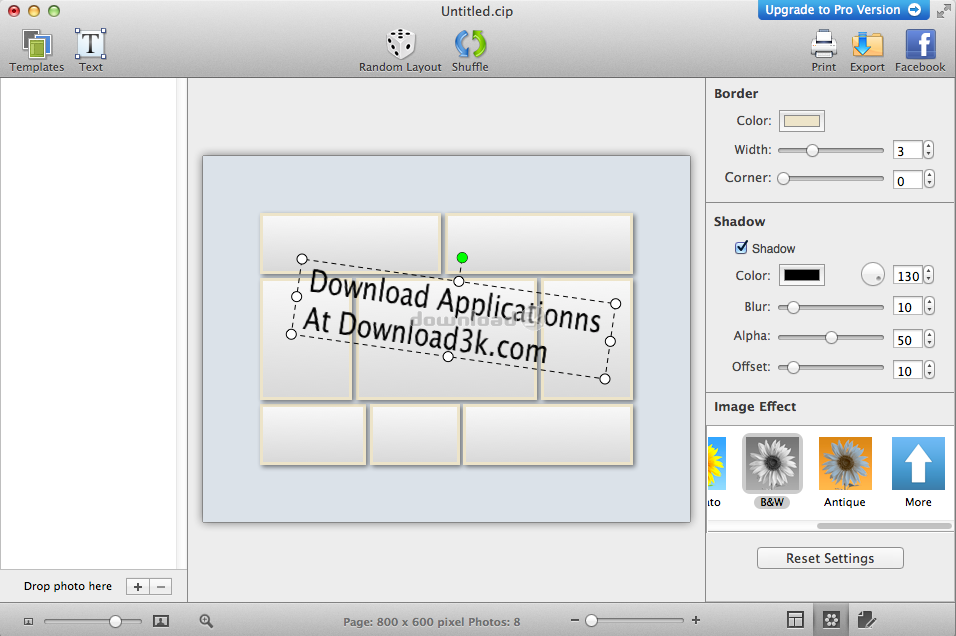
Task: Open border color swatch
Action: click(x=802, y=121)
